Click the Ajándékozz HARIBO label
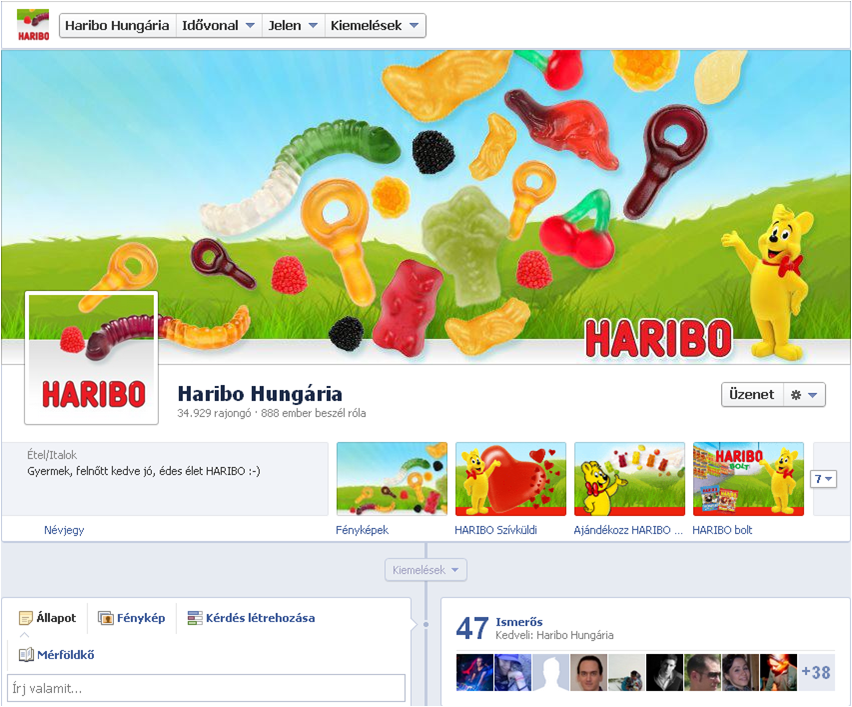Image resolution: width=852 pixels, height=707 pixels. (628, 530)
